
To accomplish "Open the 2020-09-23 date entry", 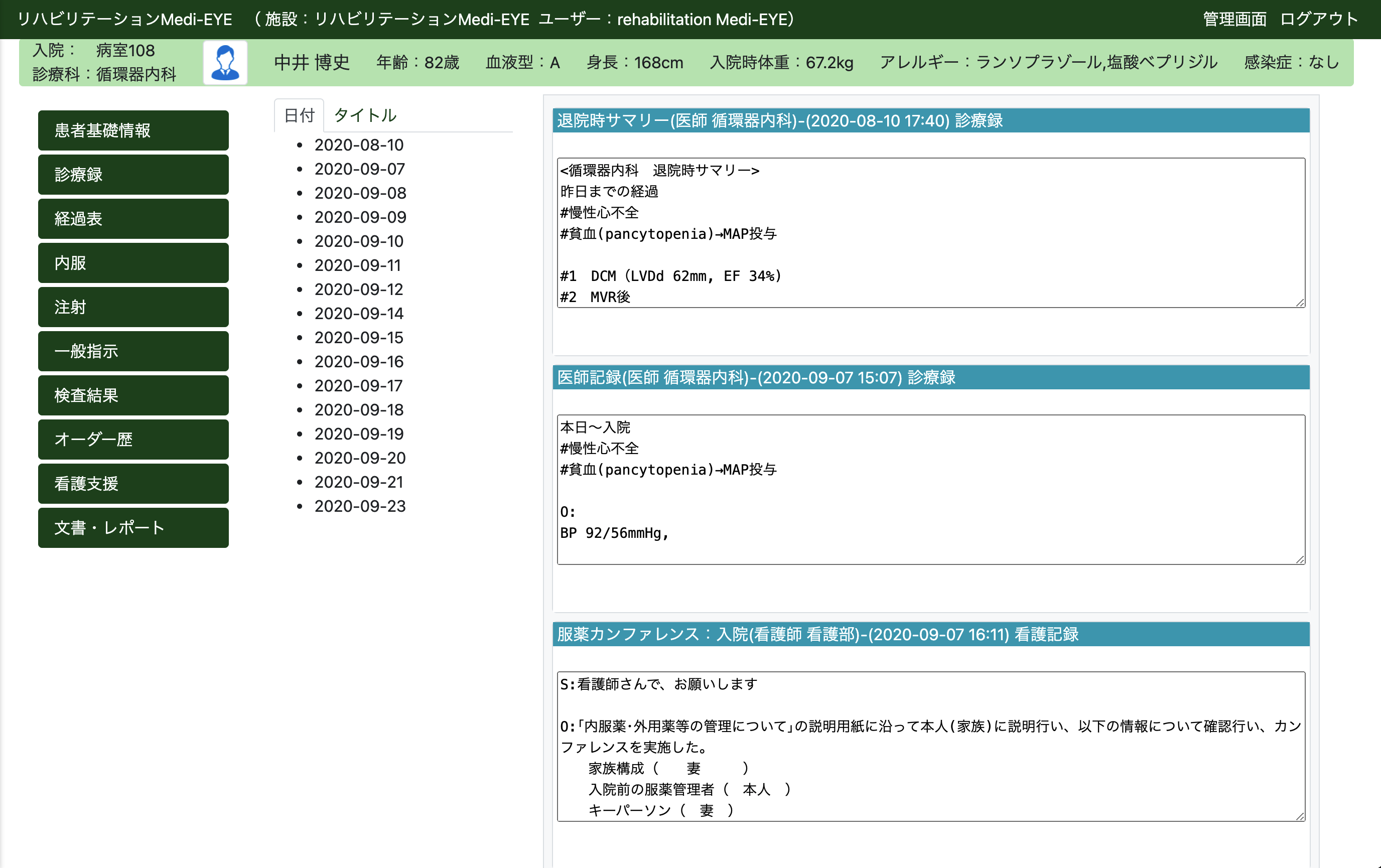I will pos(360,506).
